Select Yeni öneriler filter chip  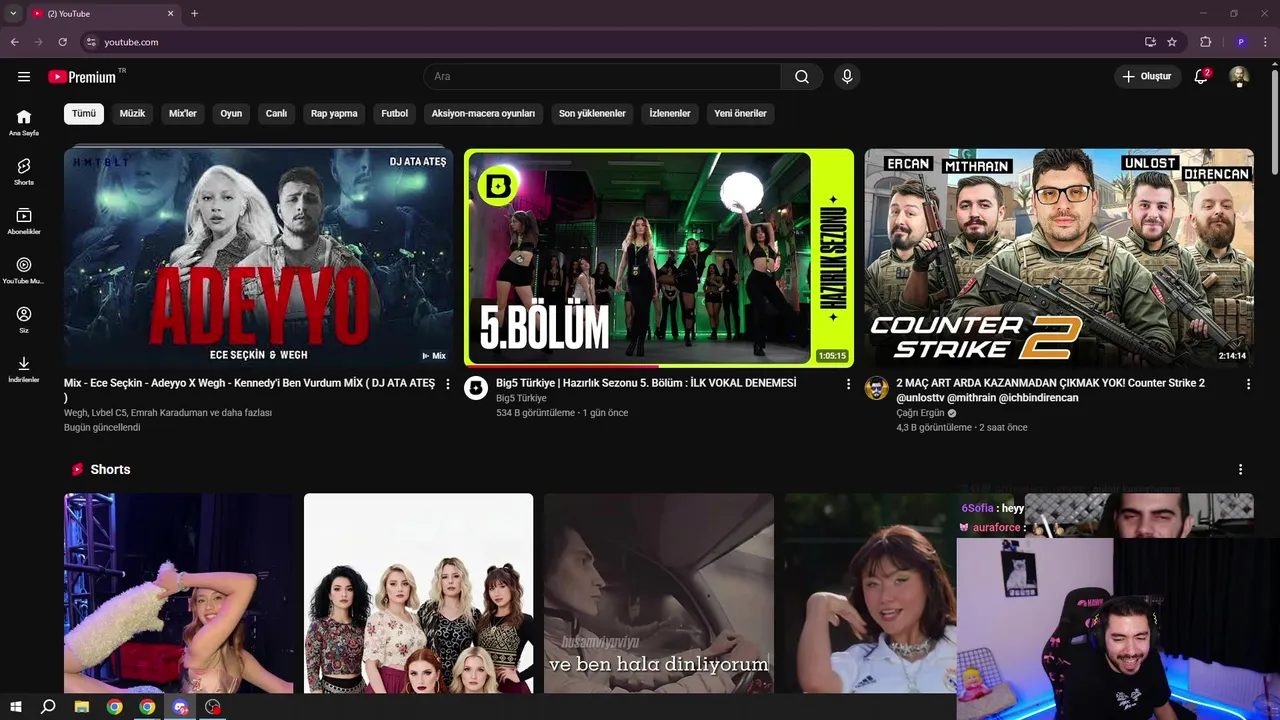coord(740,114)
